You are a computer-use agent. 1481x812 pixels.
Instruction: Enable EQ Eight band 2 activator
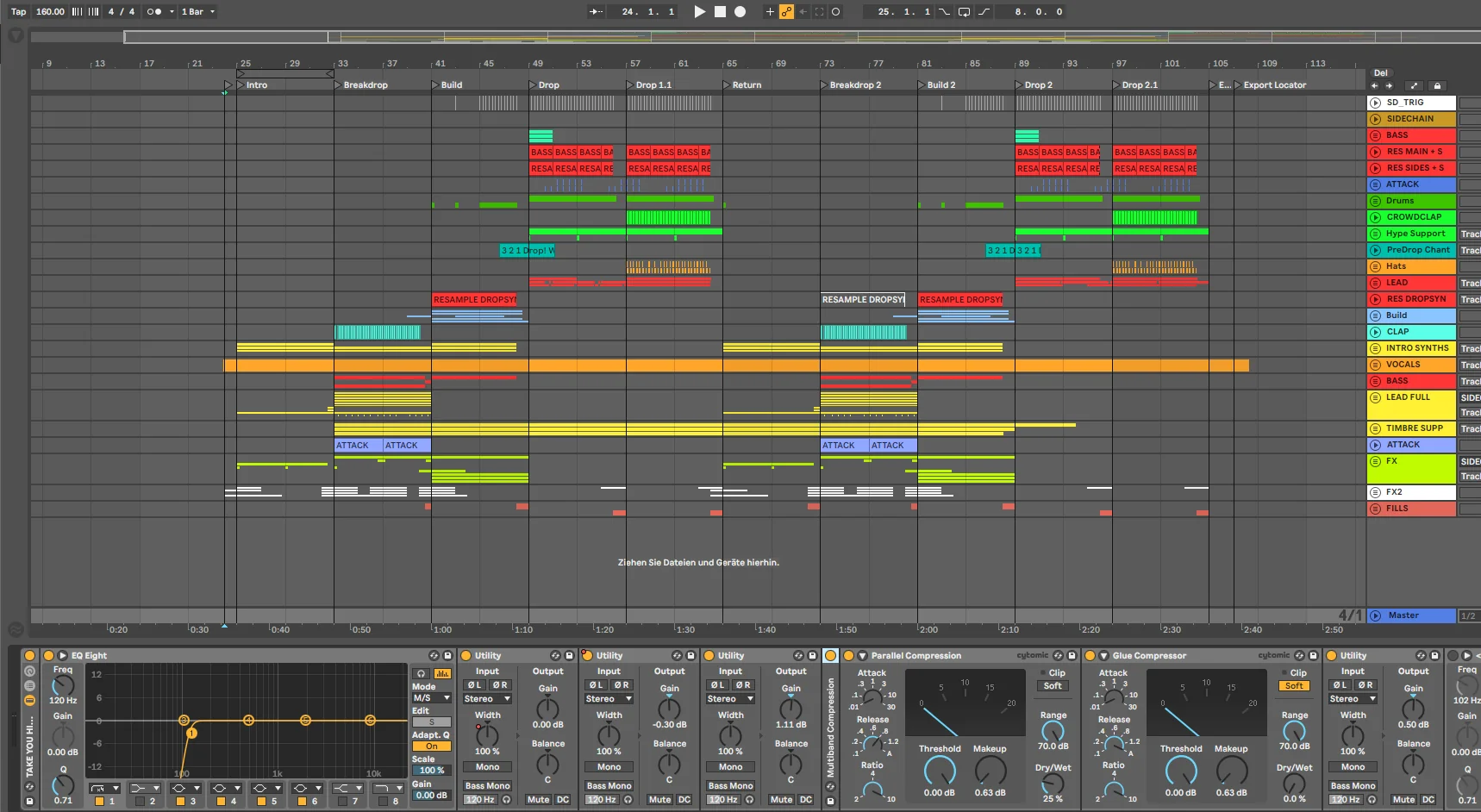[x=140, y=801]
